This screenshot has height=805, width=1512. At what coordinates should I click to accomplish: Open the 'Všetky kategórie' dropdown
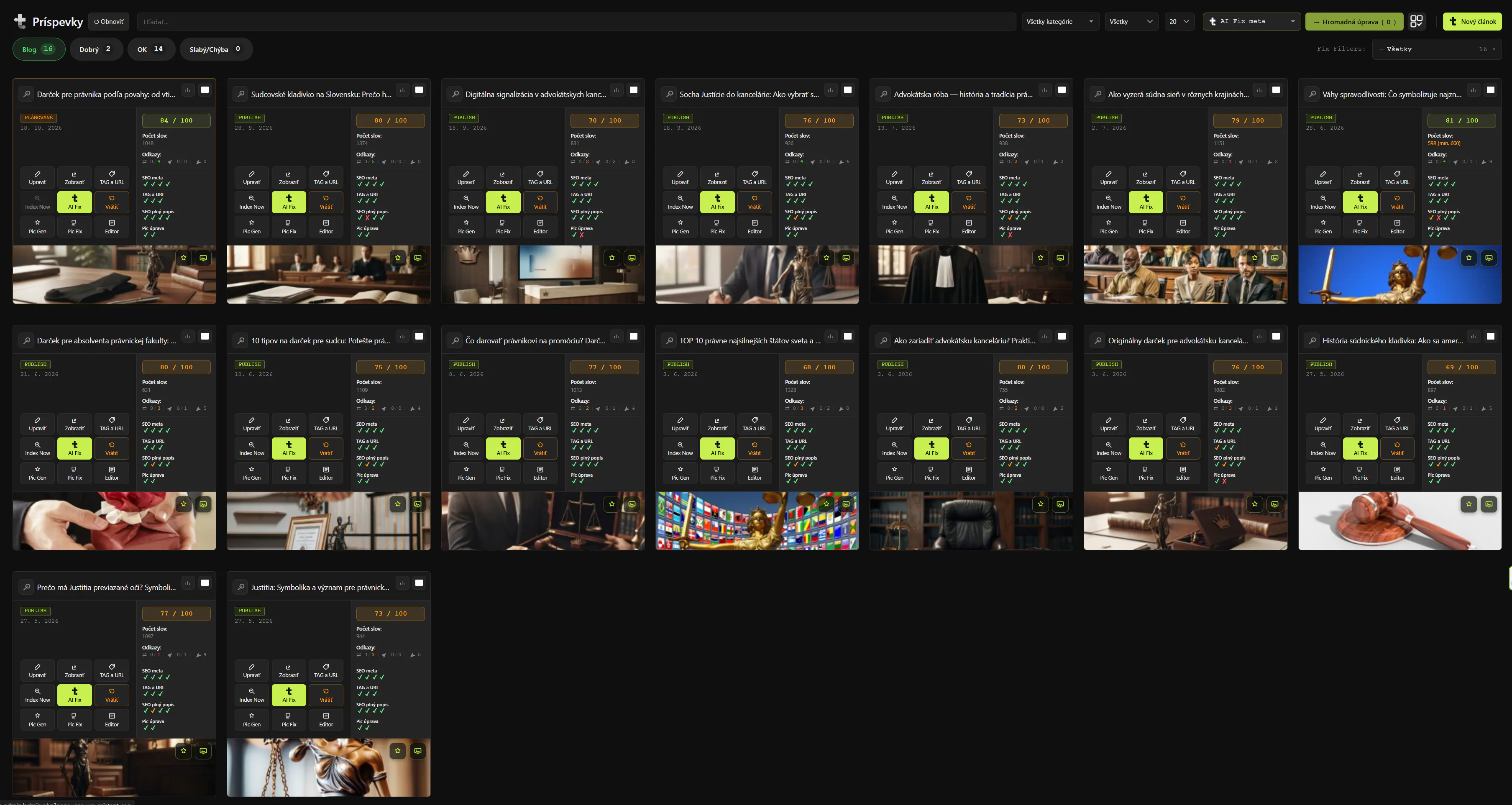[x=1060, y=22]
